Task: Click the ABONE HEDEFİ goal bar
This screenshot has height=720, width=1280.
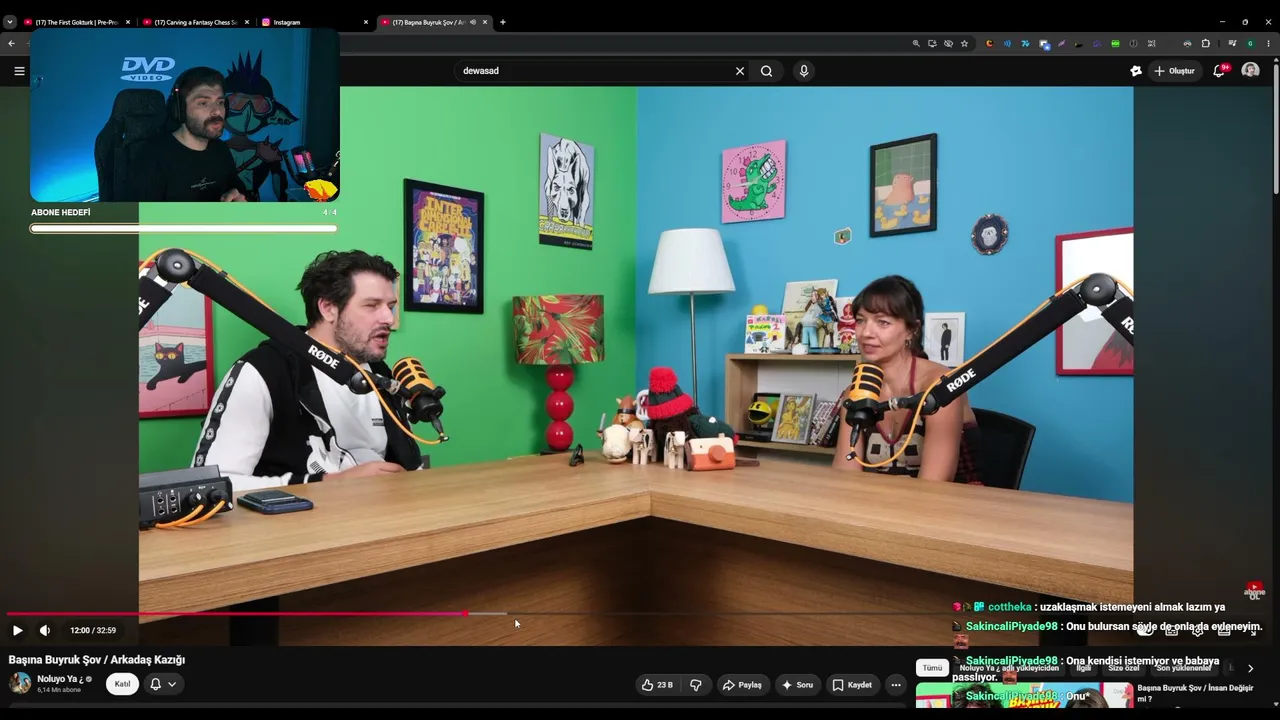Action: tap(184, 229)
